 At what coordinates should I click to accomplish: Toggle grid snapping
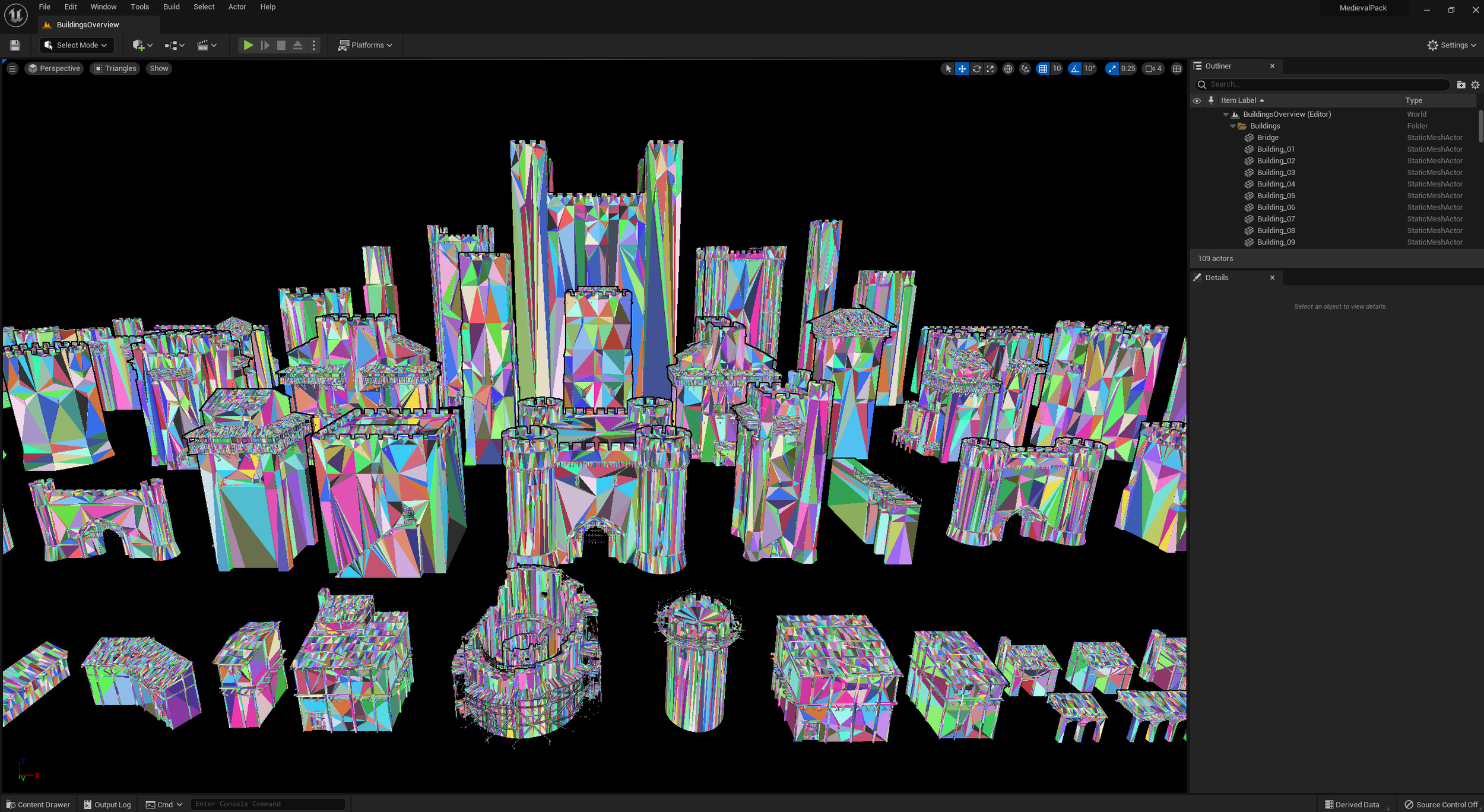(x=1043, y=69)
